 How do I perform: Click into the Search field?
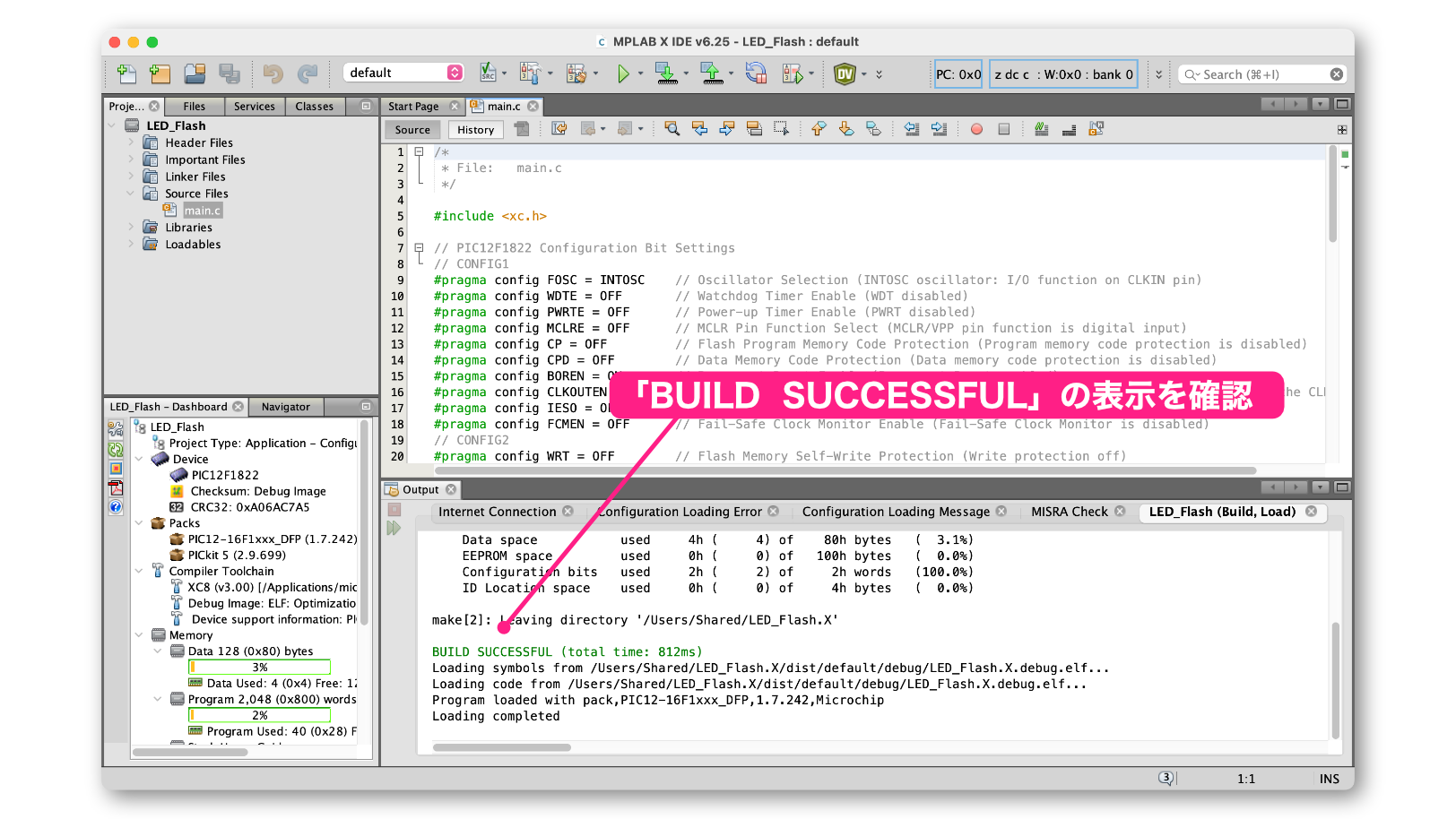point(1262,74)
